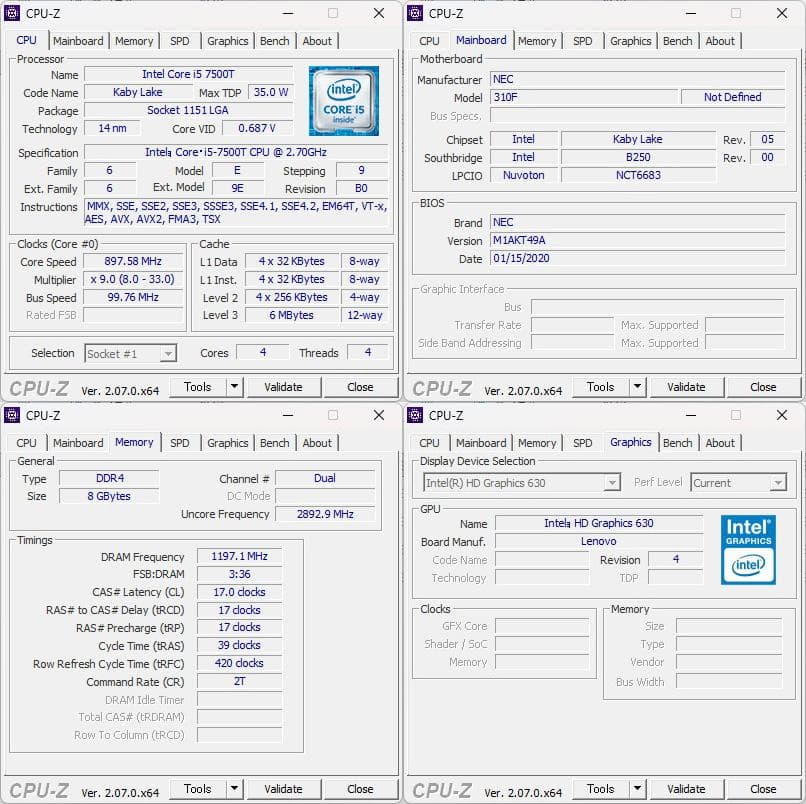Open the Display Device Selection dropdown
The image size is (806, 804).
pyautogui.click(x=519, y=481)
